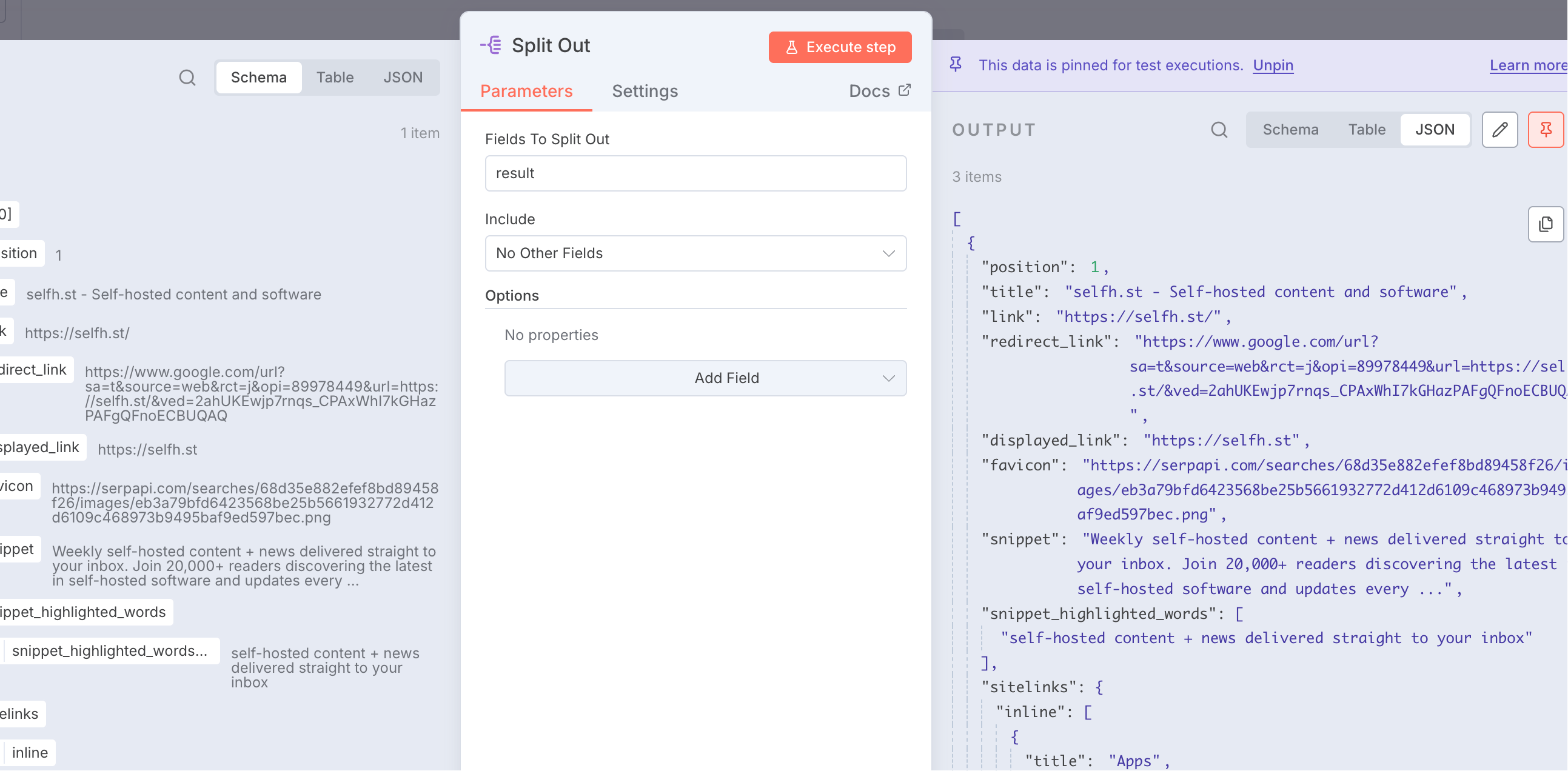Select the Parameters tab

click(526, 92)
